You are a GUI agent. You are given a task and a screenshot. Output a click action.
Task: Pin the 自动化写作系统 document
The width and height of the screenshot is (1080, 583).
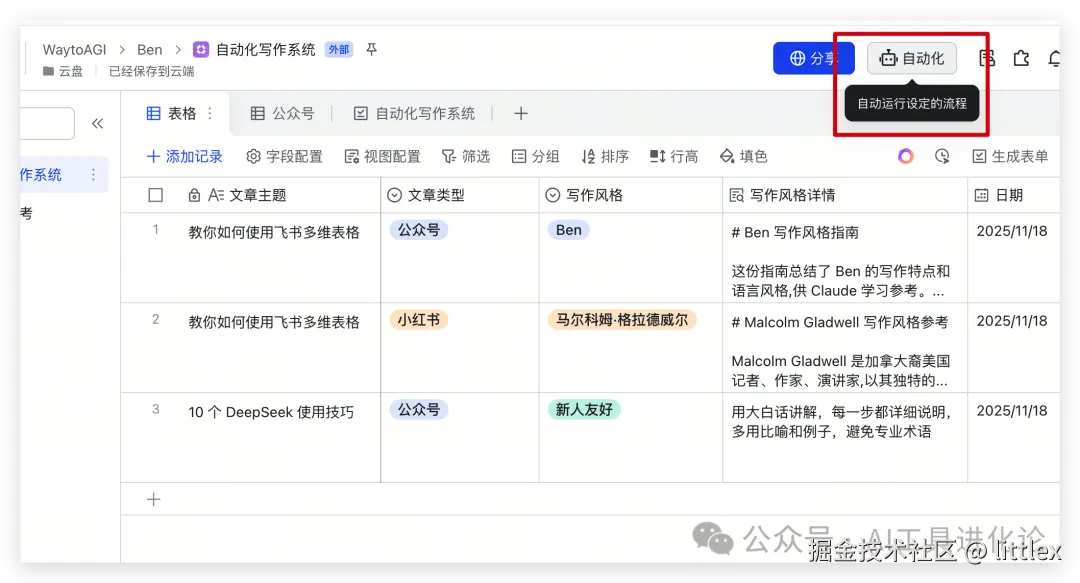pos(371,49)
